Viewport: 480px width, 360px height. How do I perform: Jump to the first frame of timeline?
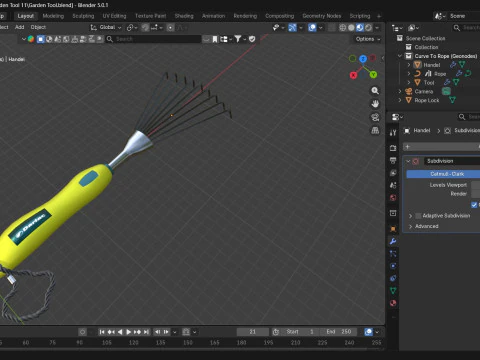coord(102,332)
